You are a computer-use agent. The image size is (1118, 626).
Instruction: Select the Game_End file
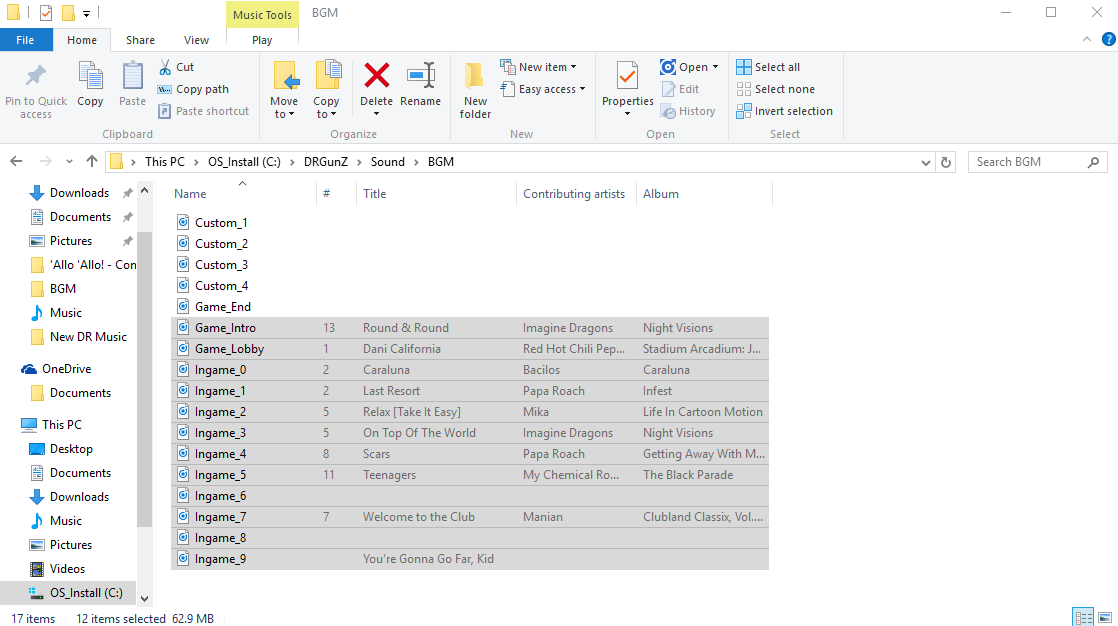point(223,307)
